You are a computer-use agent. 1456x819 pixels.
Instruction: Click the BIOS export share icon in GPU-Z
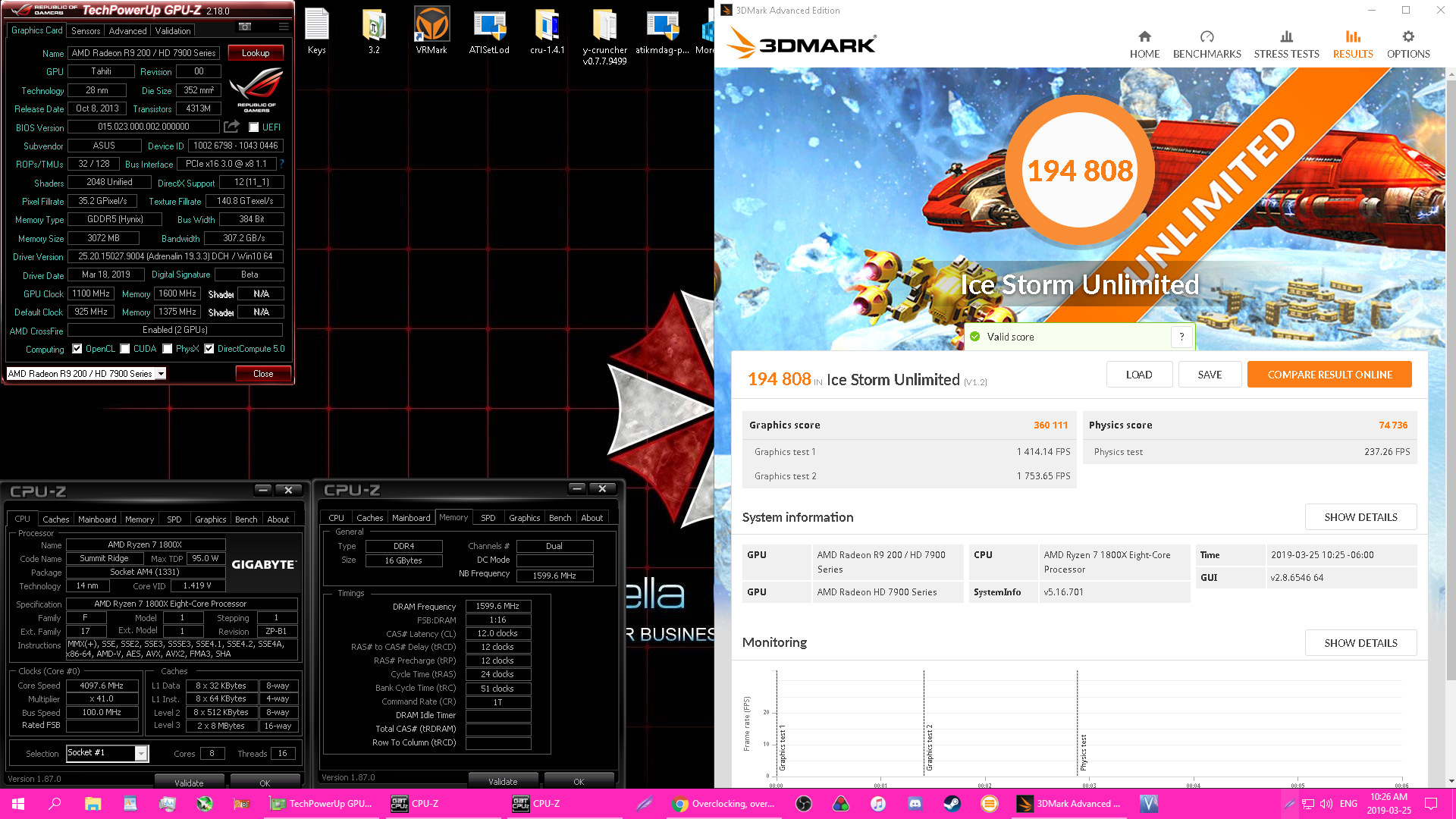(232, 127)
